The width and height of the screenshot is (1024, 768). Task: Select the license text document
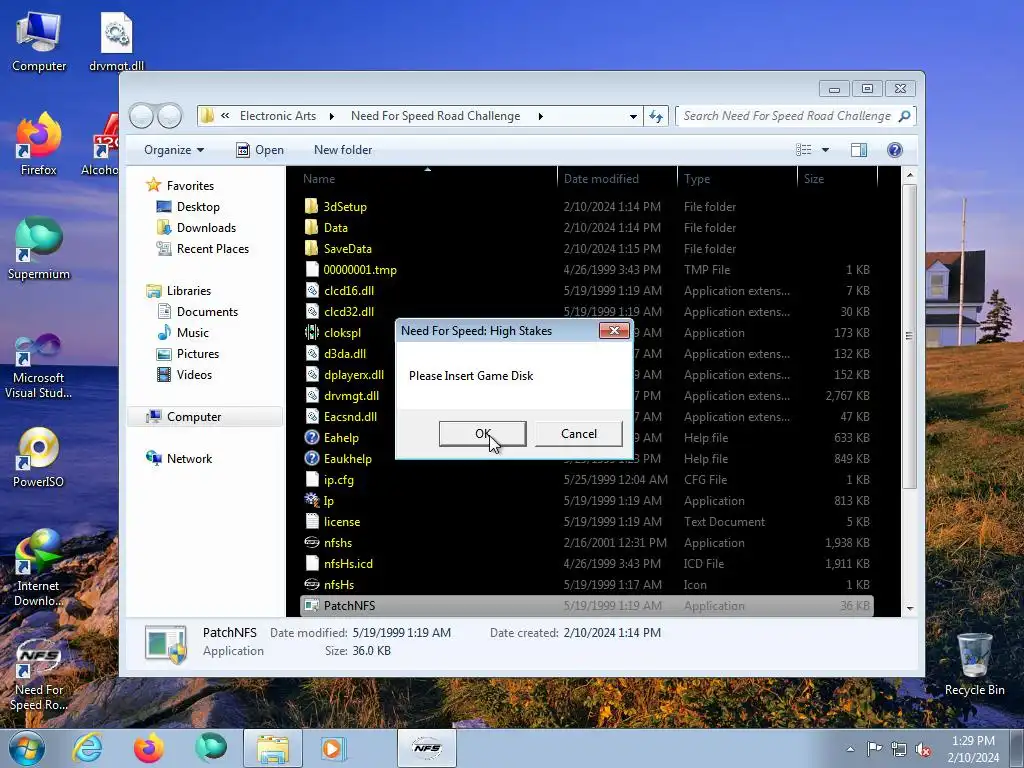click(x=342, y=522)
